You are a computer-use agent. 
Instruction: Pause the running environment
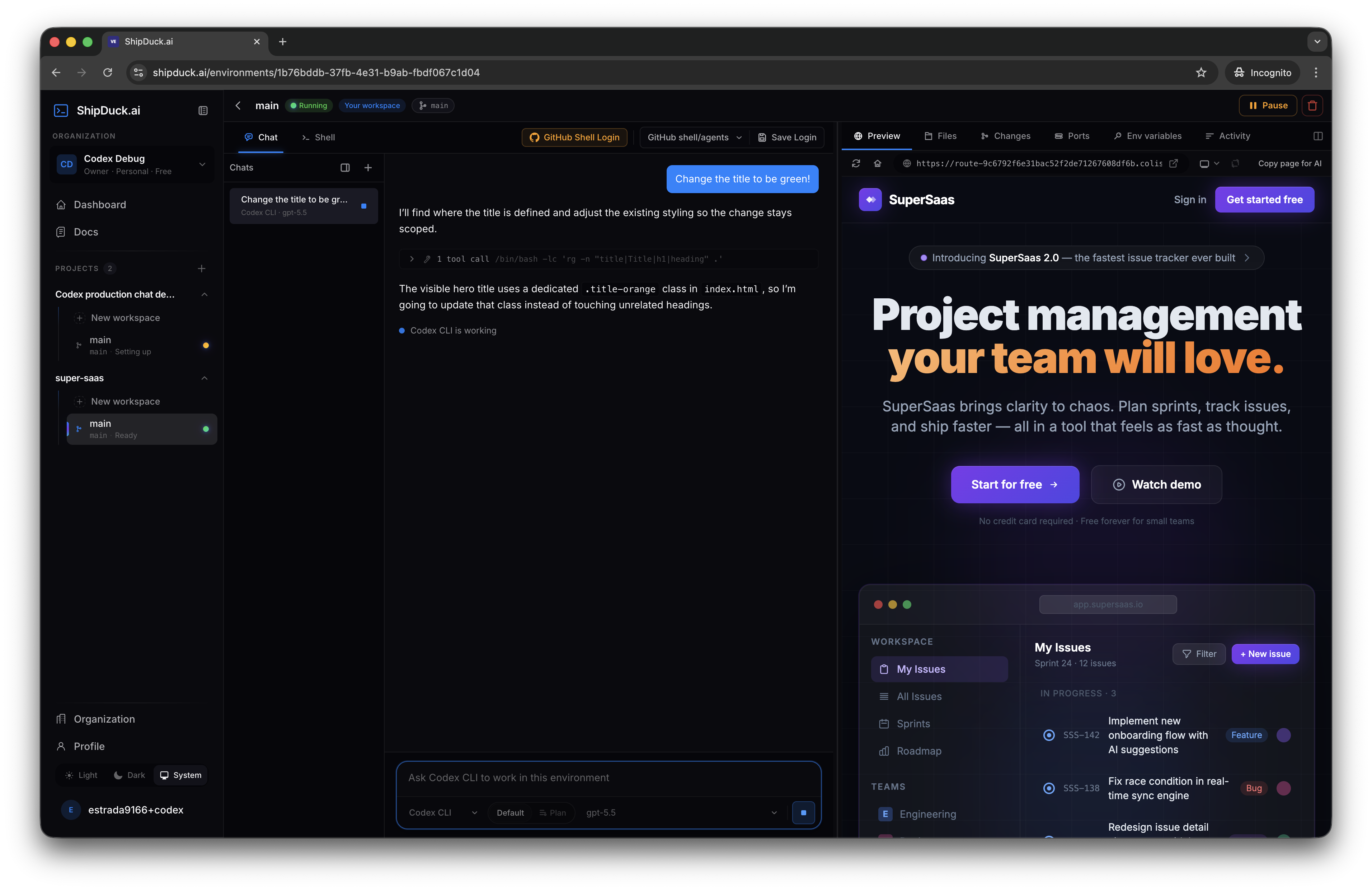tap(1268, 106)
